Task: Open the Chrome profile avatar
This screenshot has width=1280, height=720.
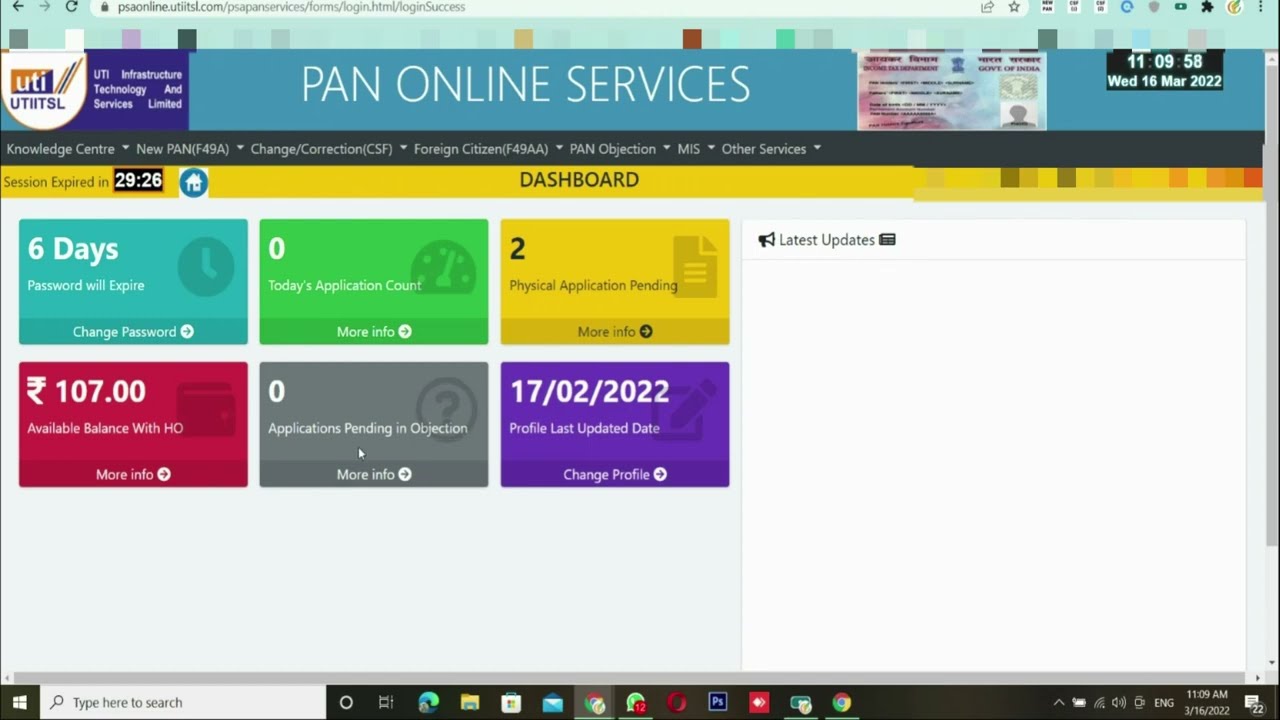Action: pyautogui.click(x=1234, y=7)
